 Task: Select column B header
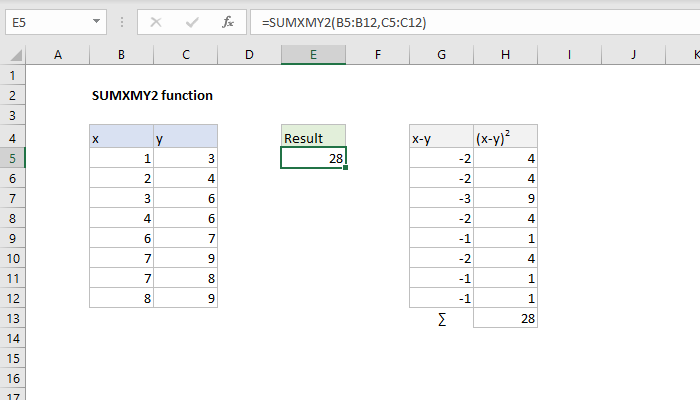(121, 55)
